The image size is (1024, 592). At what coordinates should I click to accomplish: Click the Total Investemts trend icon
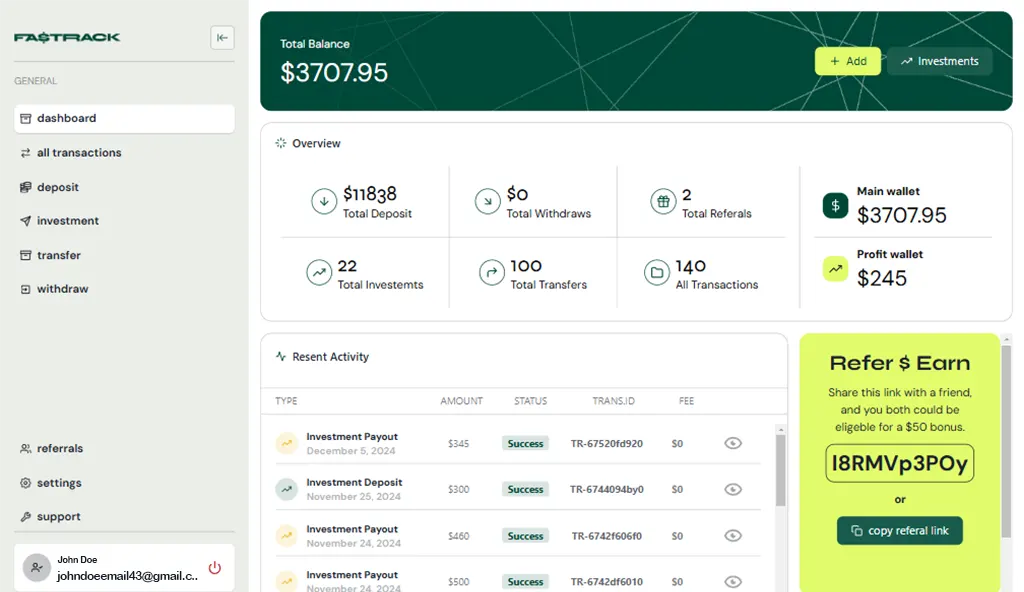point(319,272)
